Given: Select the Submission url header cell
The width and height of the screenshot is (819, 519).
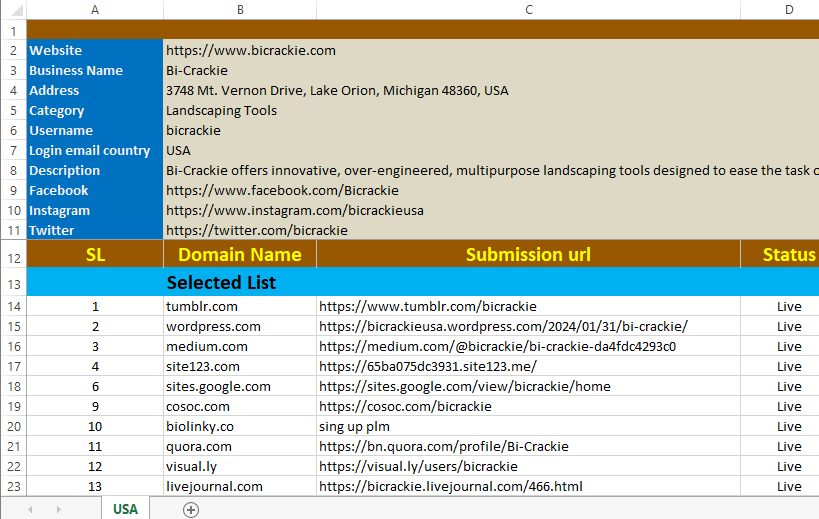Looking at the screenshot, I should [x=528, y=255].
